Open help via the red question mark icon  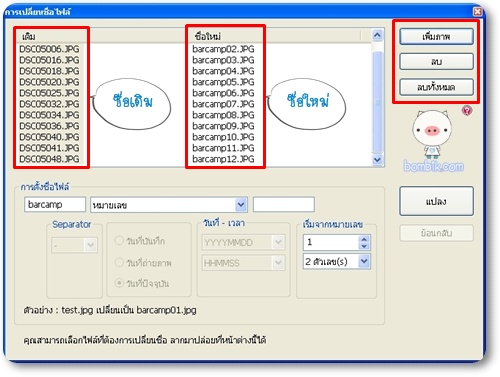point(467,110)
